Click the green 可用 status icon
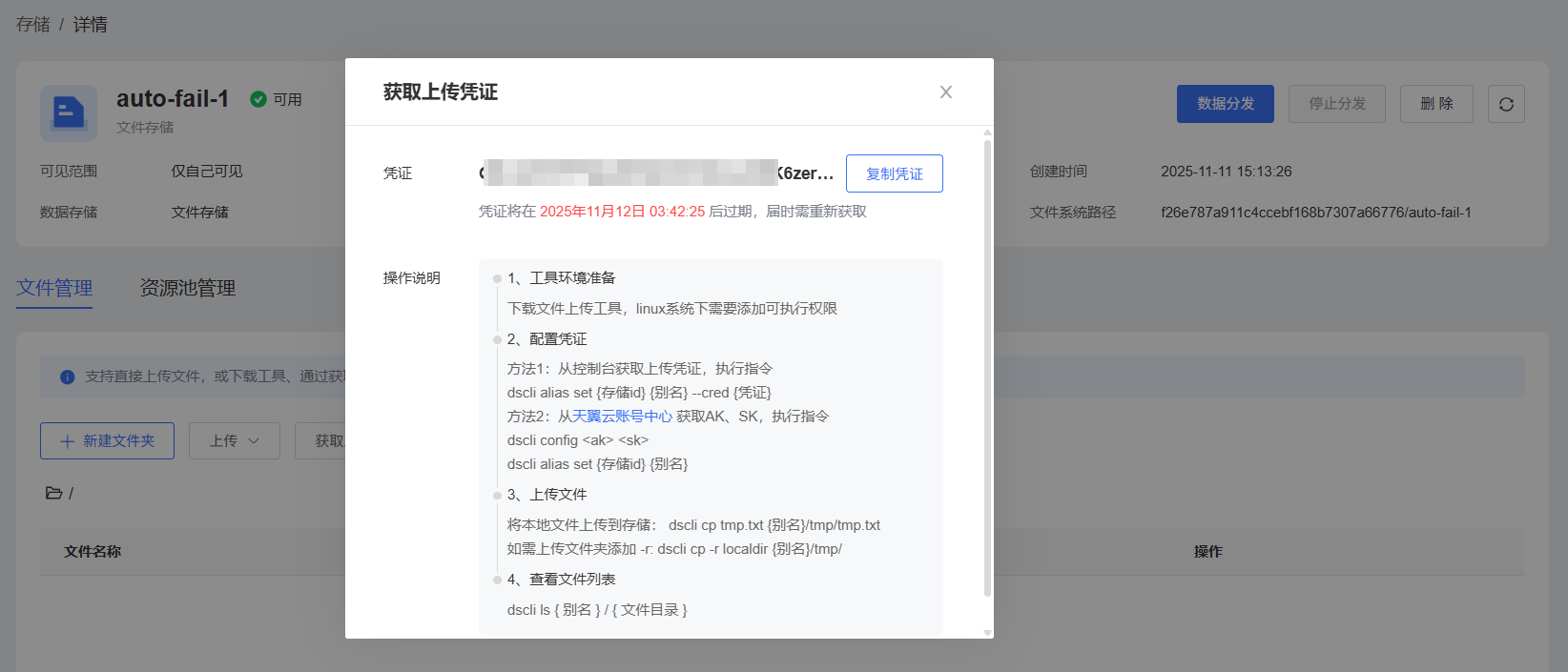Screen dimensions: 1568x672 (258, 99)
